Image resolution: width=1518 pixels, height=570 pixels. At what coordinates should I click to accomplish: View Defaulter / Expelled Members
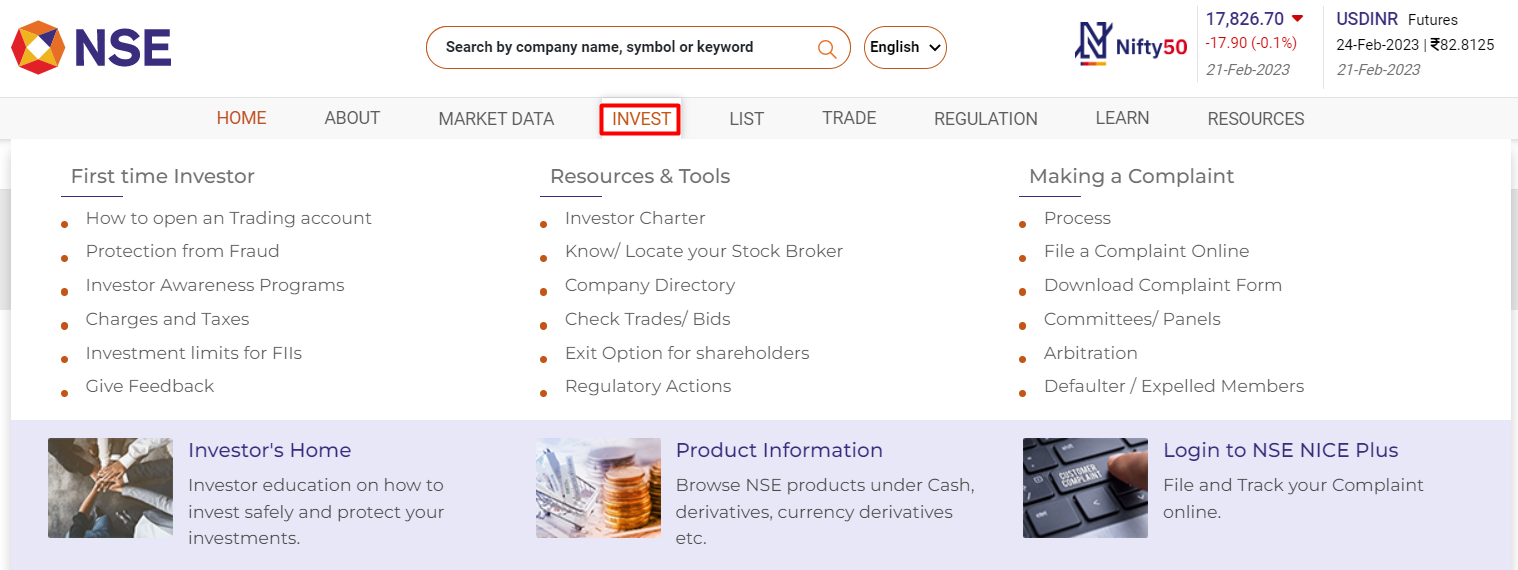click(1174, 386)
